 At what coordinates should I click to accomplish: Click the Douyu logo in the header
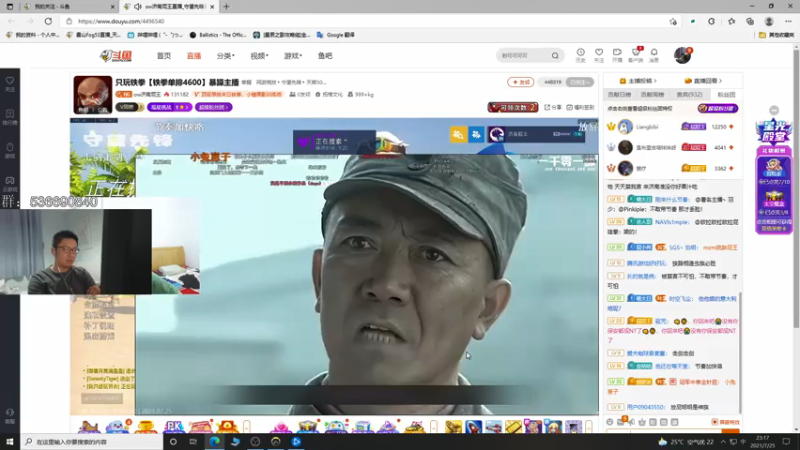click(116, 56)
